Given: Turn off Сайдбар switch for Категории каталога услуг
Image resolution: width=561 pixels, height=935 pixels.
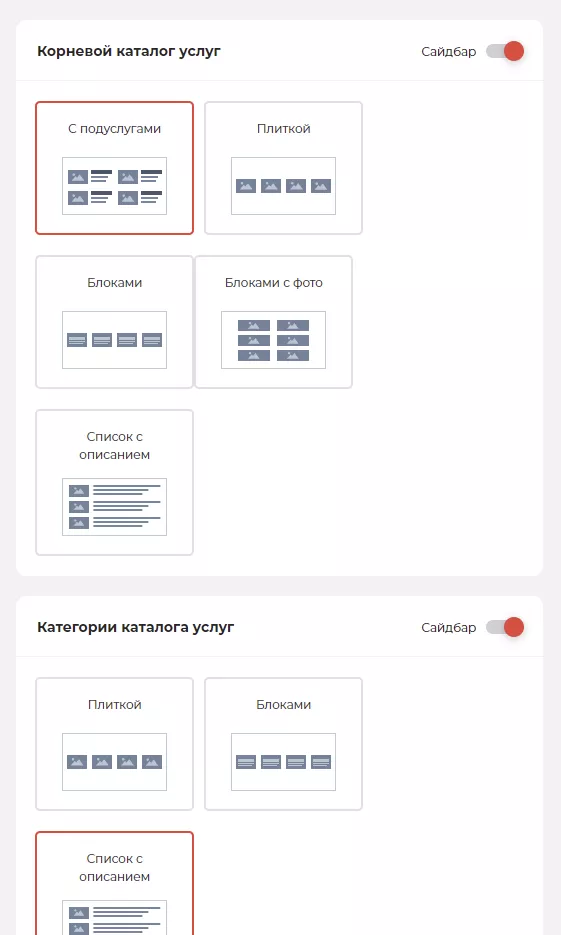Looking at the screenshot, I should click(505, 627).
